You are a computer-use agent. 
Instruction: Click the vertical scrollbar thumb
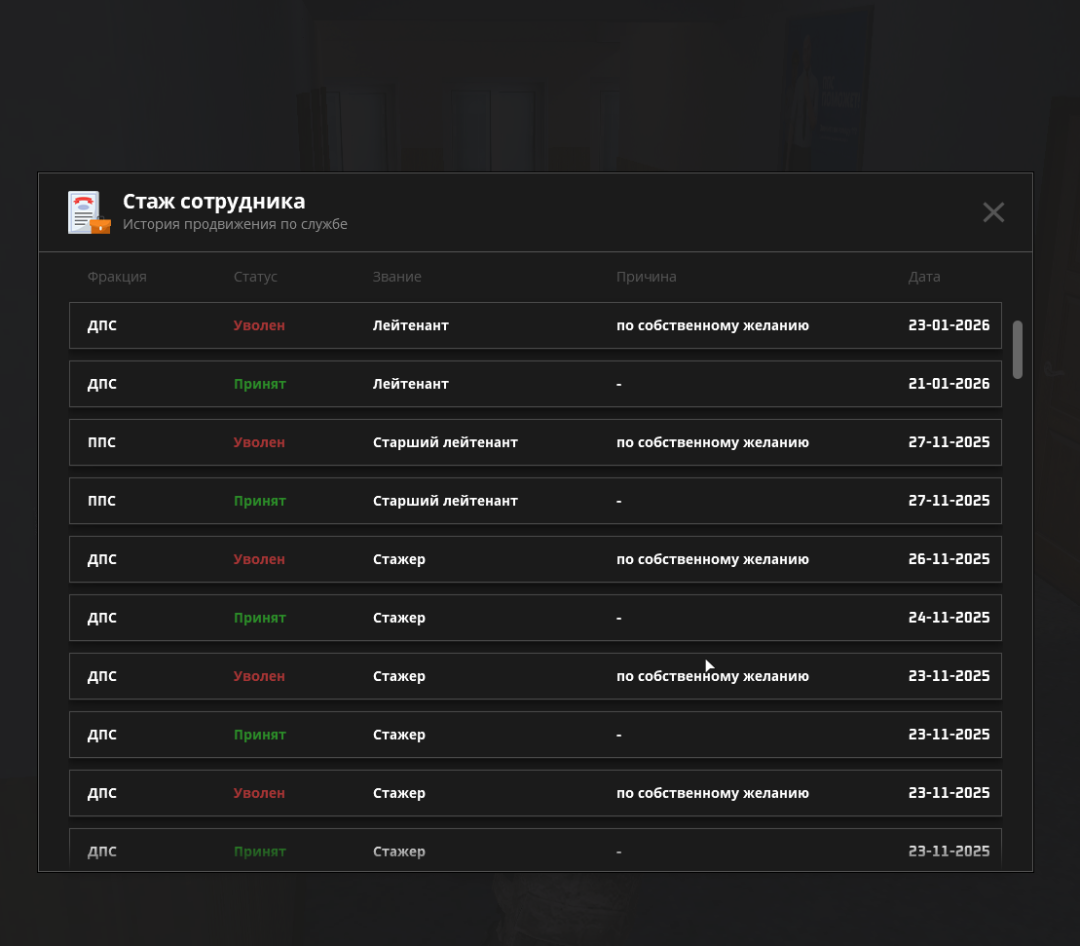pyautogui.click(x=1017, y=349)
